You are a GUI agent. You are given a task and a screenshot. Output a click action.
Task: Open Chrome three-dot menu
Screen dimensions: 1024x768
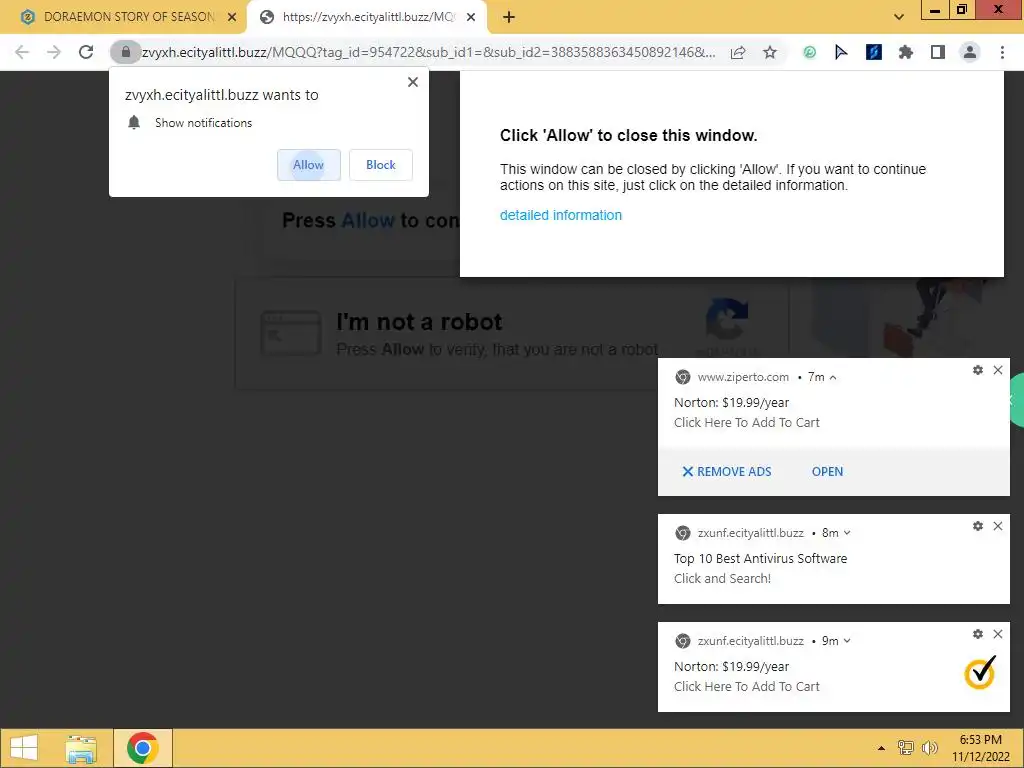(1002, 52)
